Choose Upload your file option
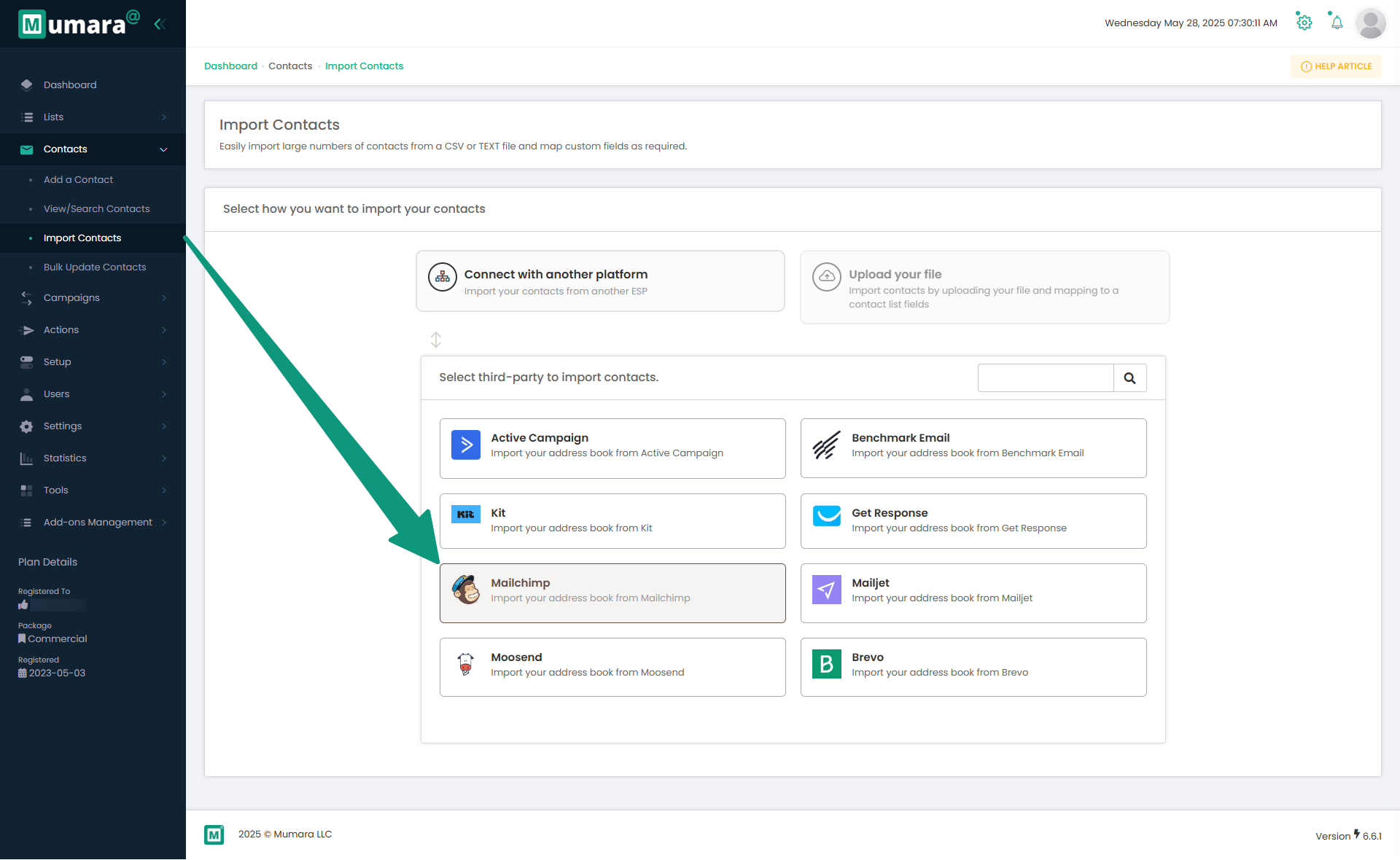Image resolution: width=1400 pixels, height=860 pixels. [x=984, y=287]
